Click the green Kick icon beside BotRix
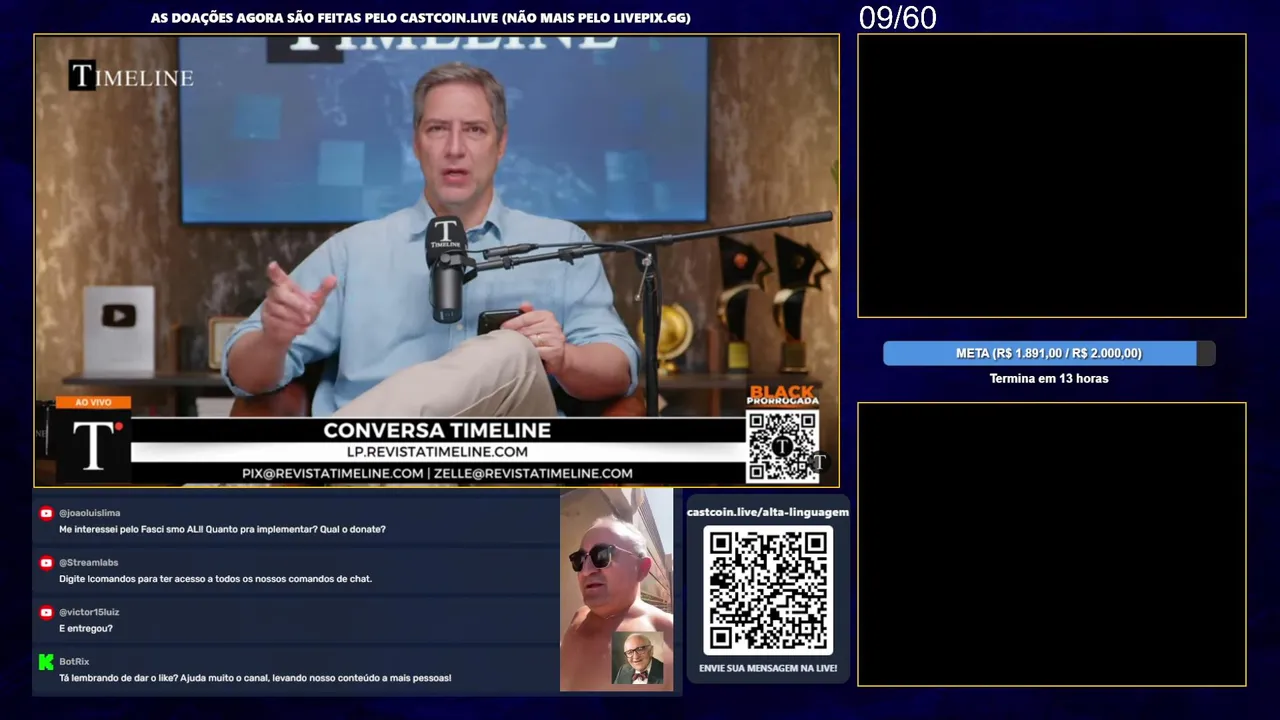This screenshot has height=720, width=1280. click(x=46, y=662)
